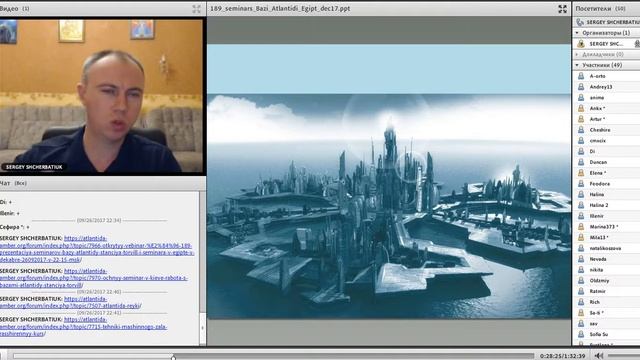The image size is (640, 360).
Task: Click the avatar icon for Di in the attendee list
Action: (x=581, y=151)
